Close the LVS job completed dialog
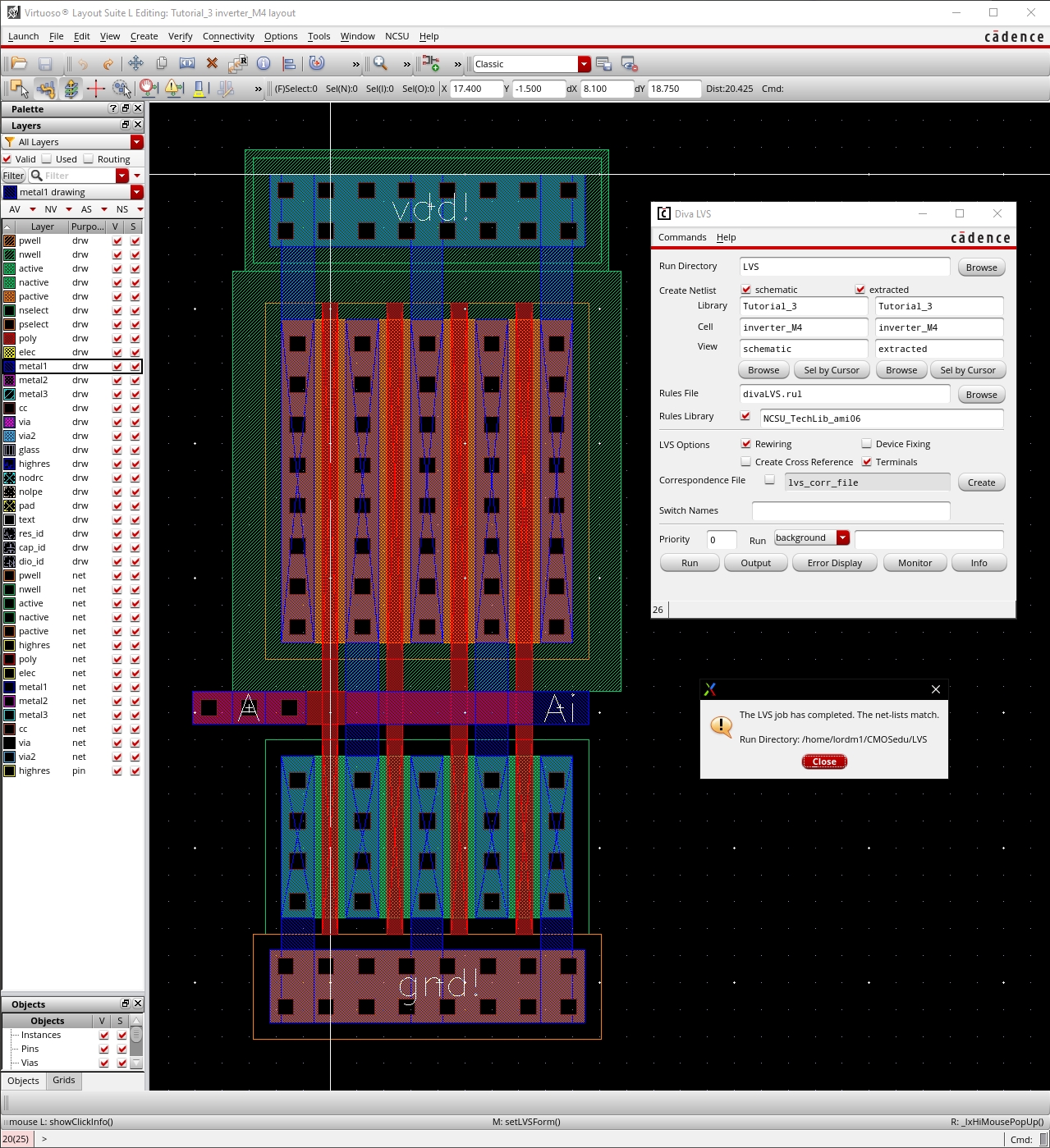 coord(824,762)
